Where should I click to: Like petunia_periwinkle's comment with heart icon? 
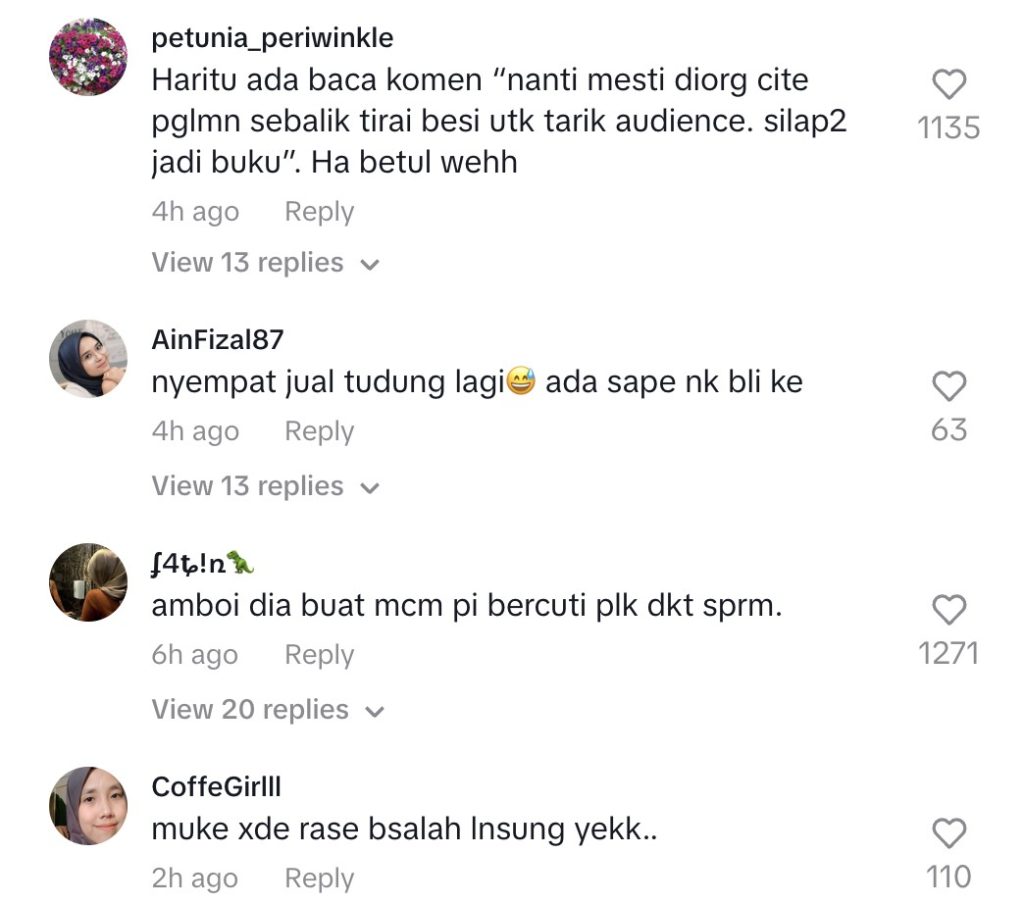click(x=948, y=84)
